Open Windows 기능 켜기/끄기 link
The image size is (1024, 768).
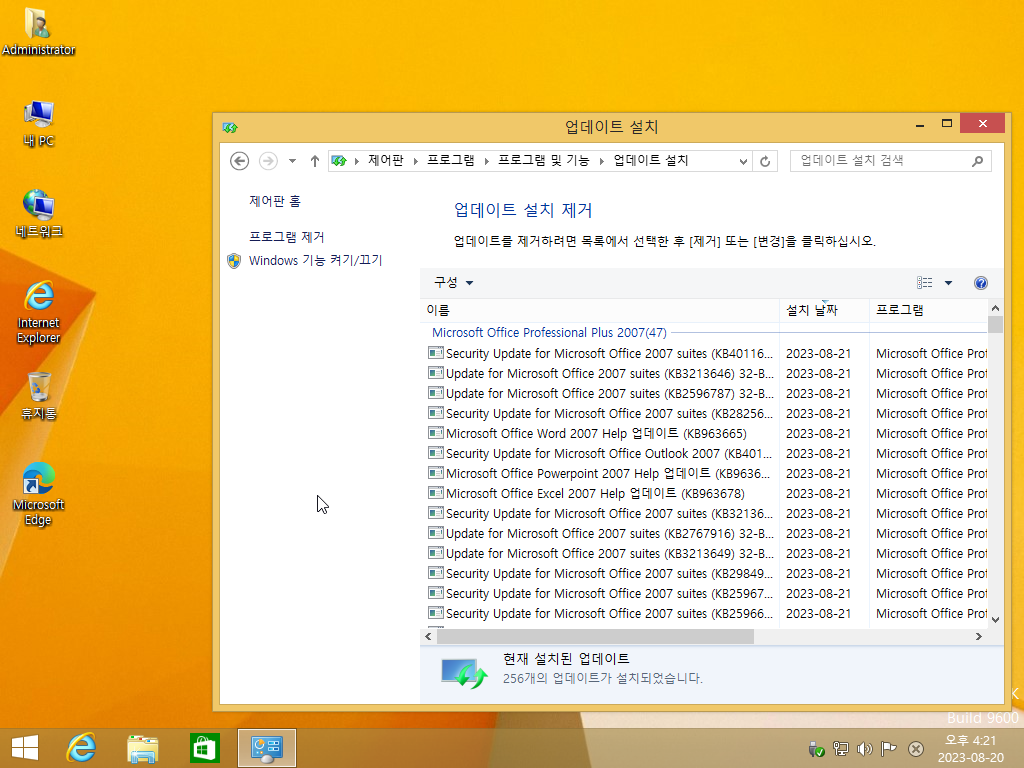[315, 261]
